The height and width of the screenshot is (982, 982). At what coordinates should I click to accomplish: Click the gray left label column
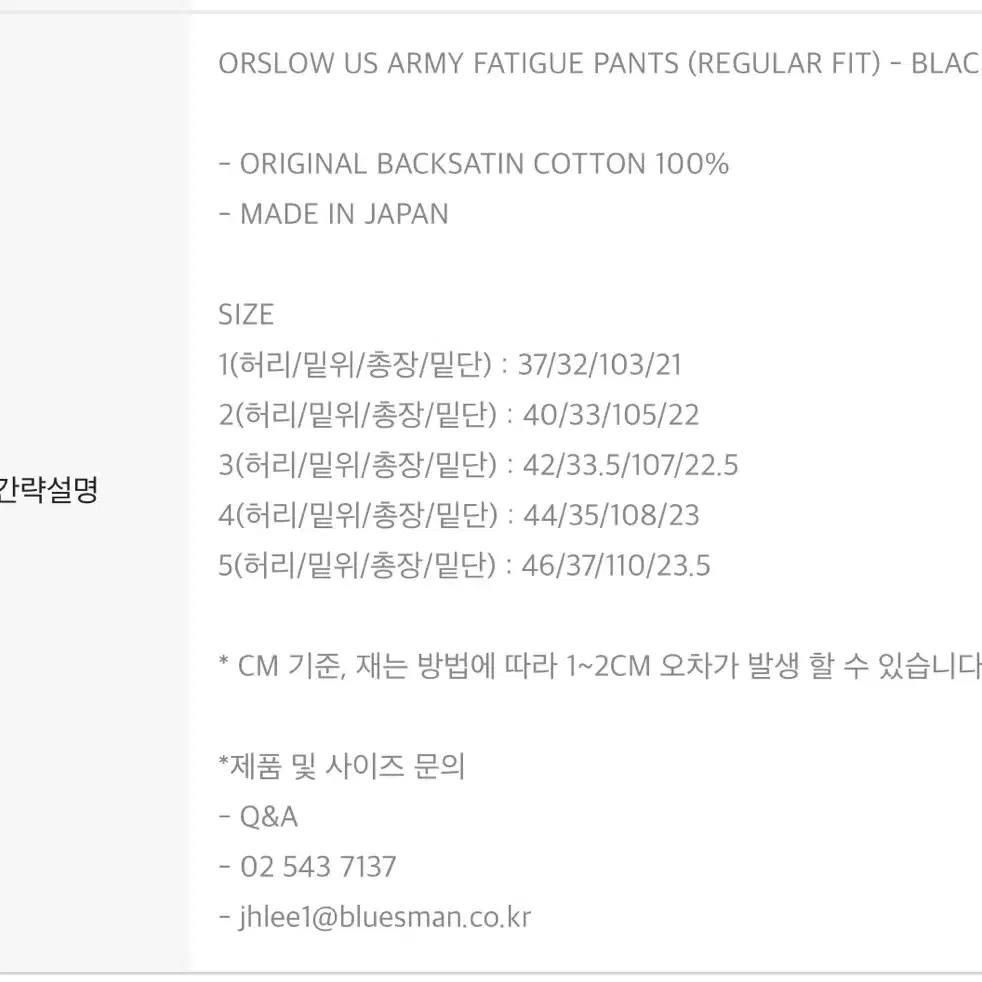pyautogui.click(x=94, y=492)
